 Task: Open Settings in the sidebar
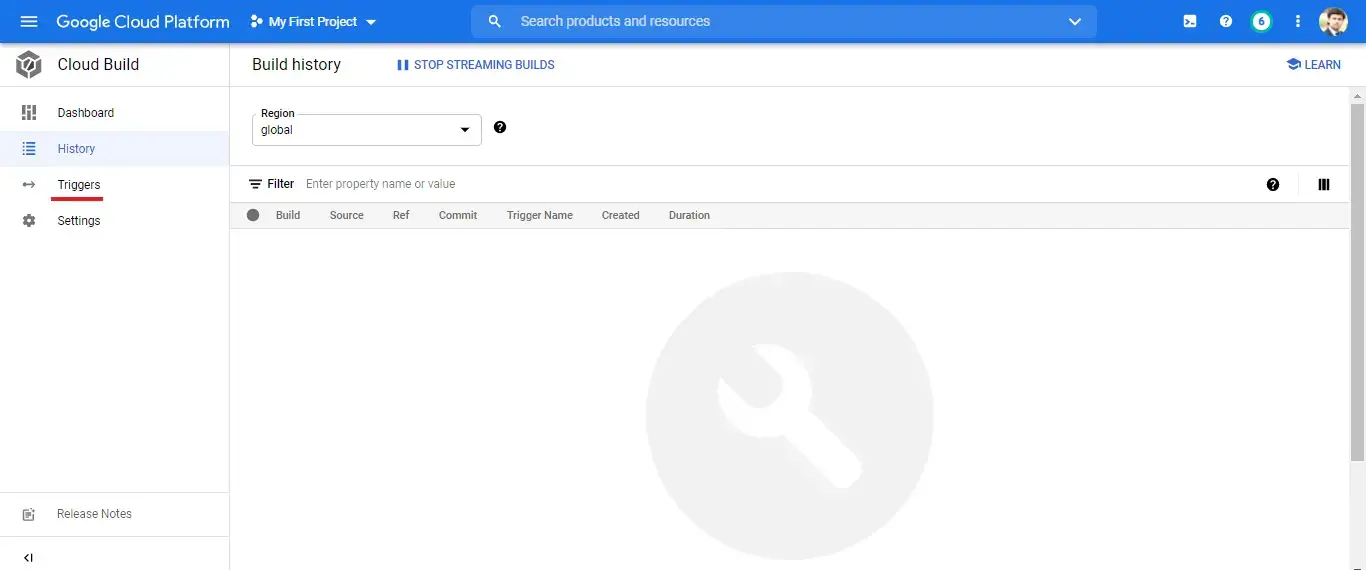115,221
